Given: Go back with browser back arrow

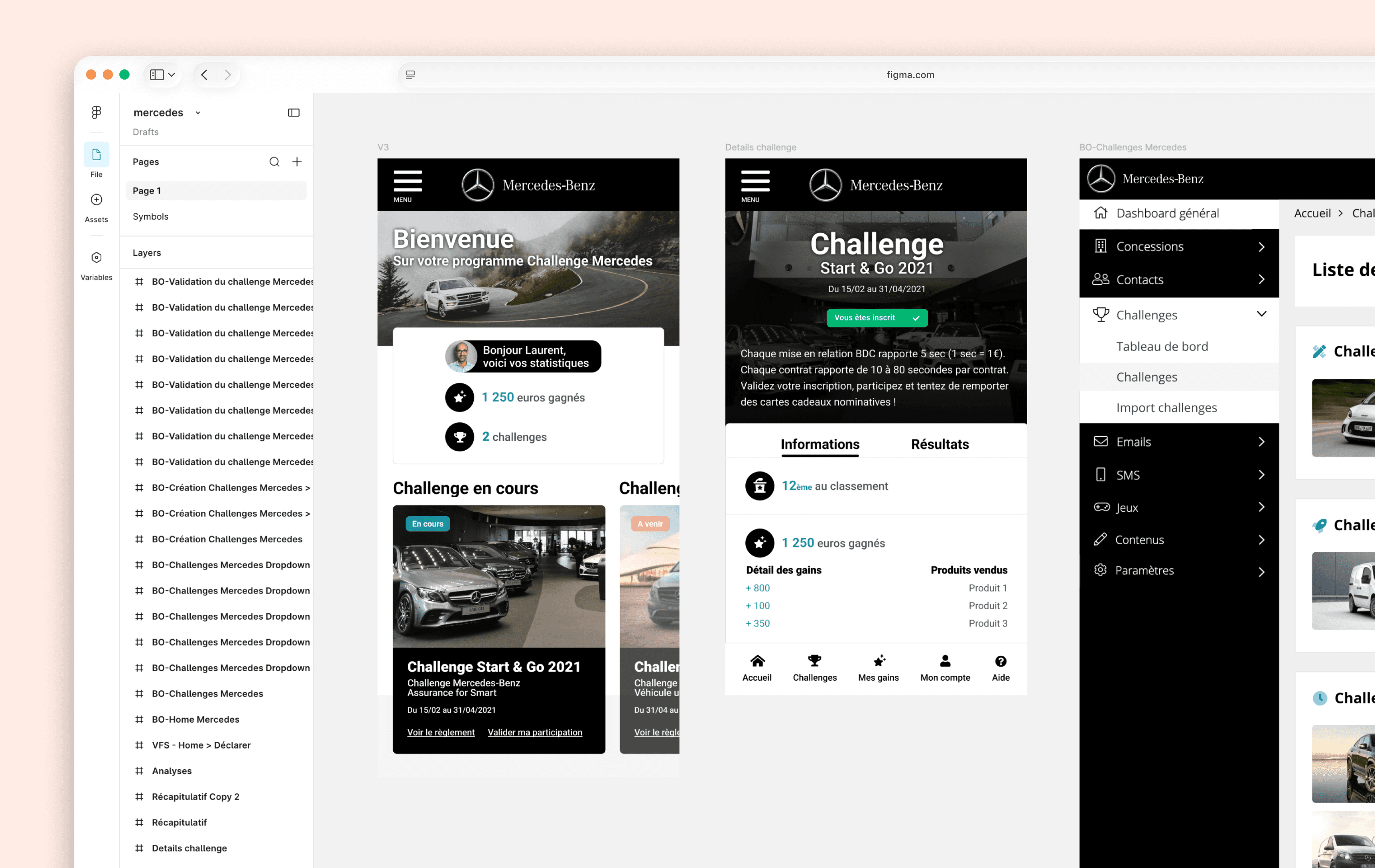Looking at the screenshot, I should click(x=204, y=75).
